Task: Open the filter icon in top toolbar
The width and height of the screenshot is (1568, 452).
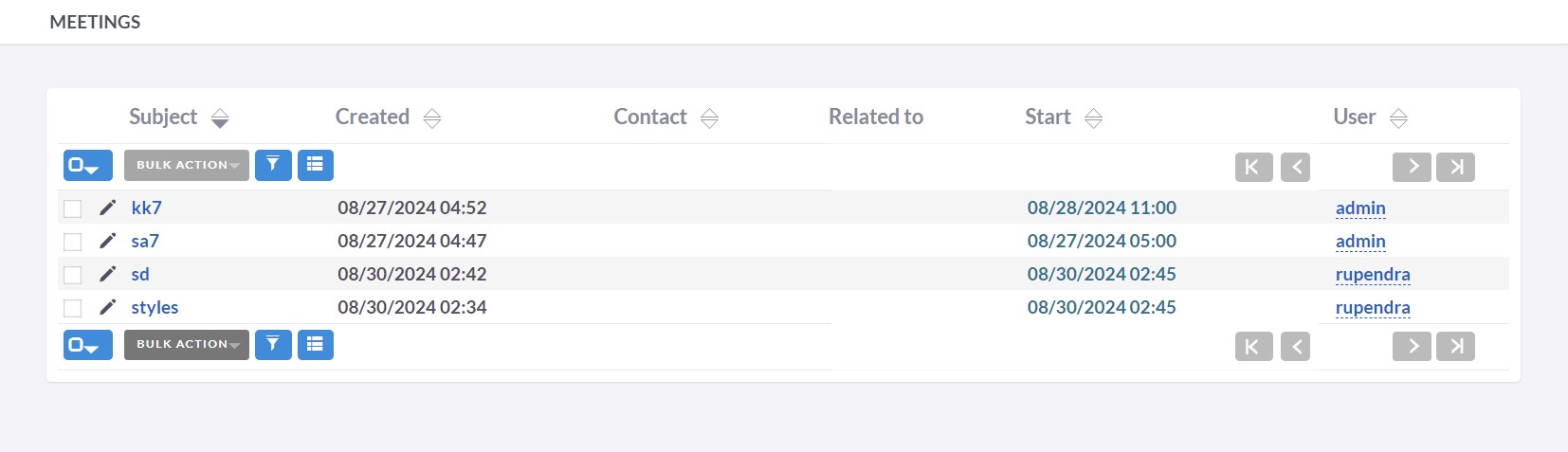Action: [x=273, y=165]
